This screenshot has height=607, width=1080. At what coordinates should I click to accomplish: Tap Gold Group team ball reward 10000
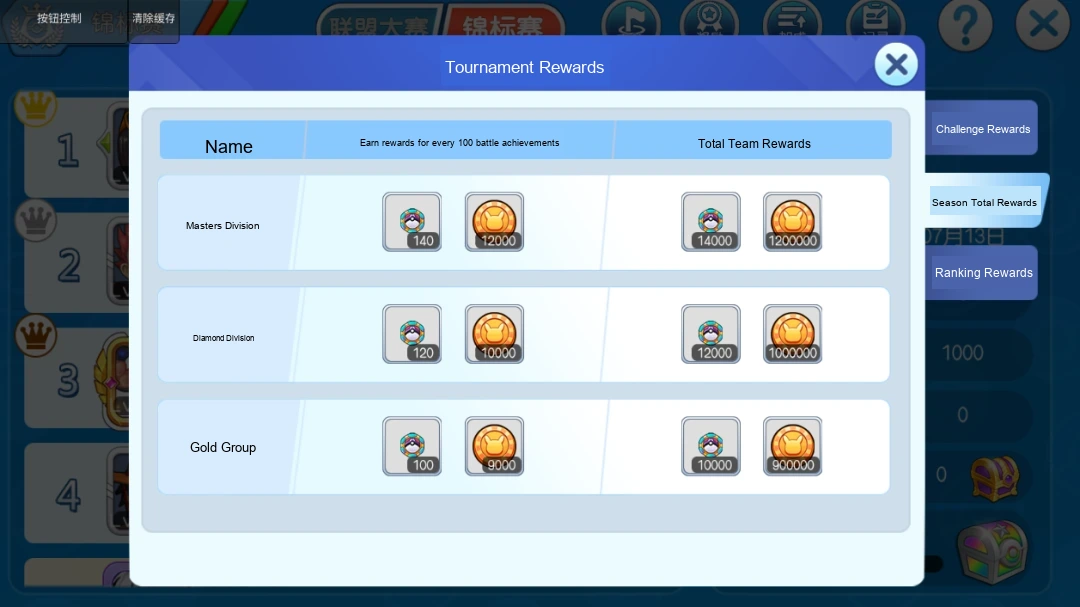(x=711, y=446)
